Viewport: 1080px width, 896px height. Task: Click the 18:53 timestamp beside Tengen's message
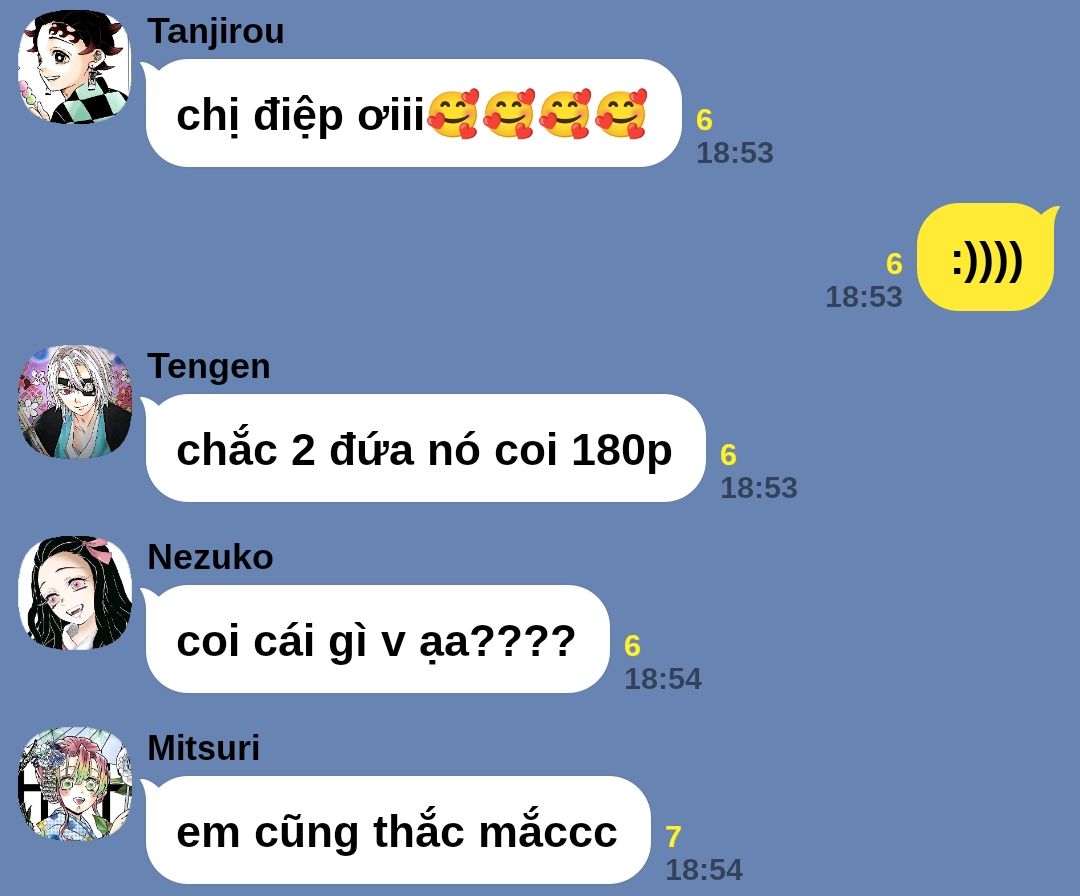click(758, 488)
